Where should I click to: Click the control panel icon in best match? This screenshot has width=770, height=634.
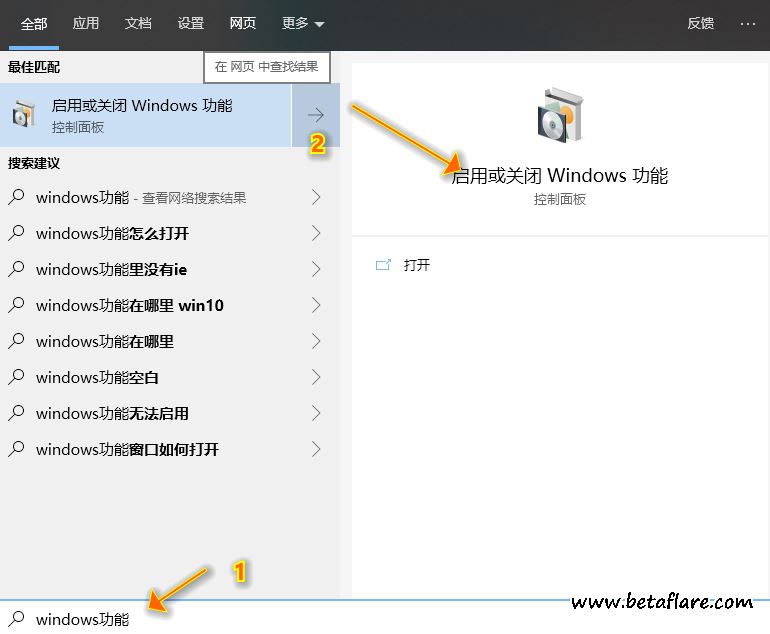tap(23, 114)
